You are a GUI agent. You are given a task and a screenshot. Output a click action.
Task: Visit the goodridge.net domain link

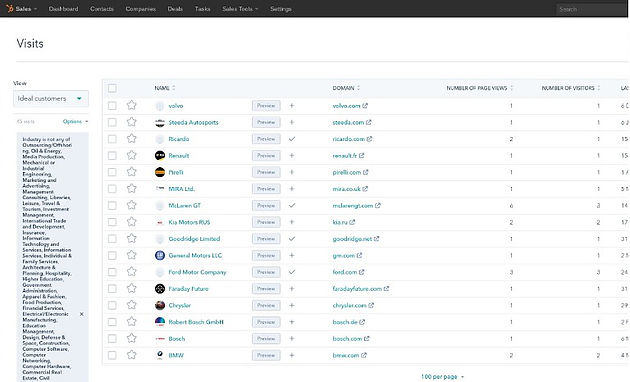click(x=352, y=239)
